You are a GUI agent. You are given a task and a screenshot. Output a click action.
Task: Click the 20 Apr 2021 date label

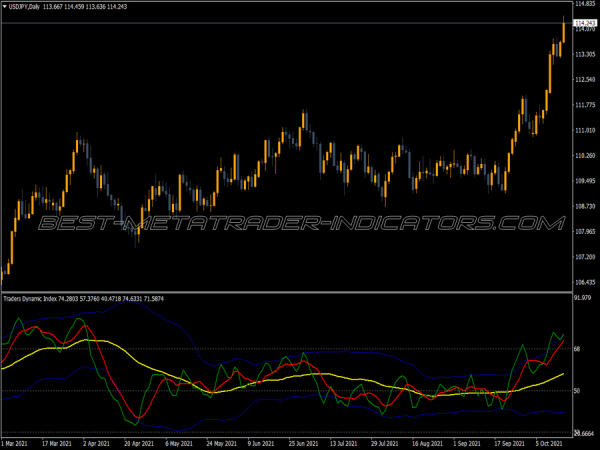(138, 442)
